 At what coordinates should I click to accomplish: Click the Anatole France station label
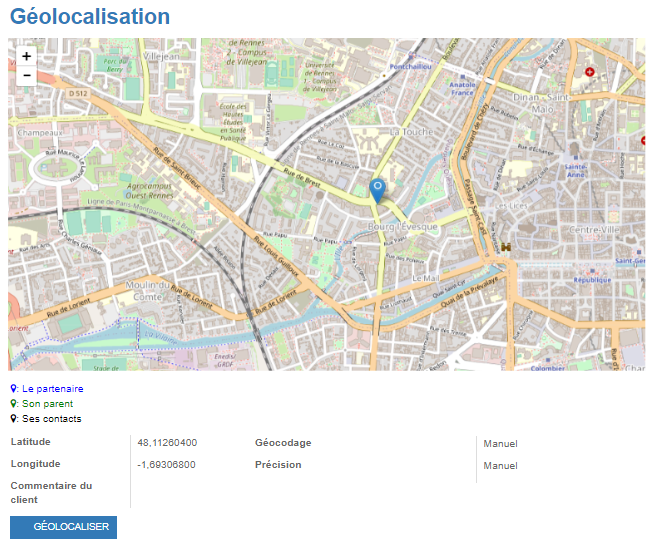[x=462, y=88]
